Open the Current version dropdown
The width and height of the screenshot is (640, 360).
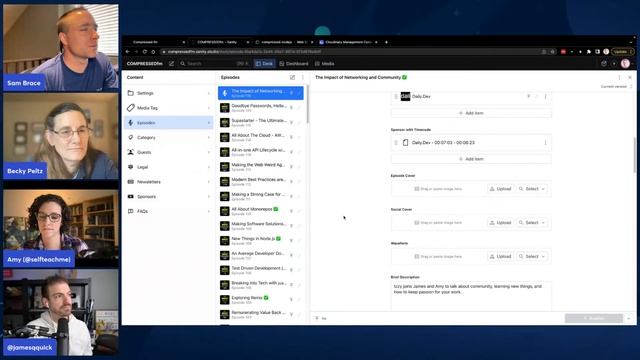[x=616, y=87]
